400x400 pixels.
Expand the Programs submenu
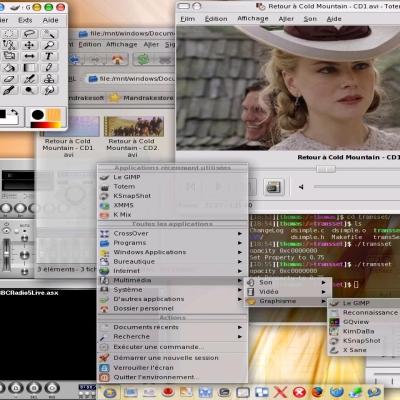[172, 243]
